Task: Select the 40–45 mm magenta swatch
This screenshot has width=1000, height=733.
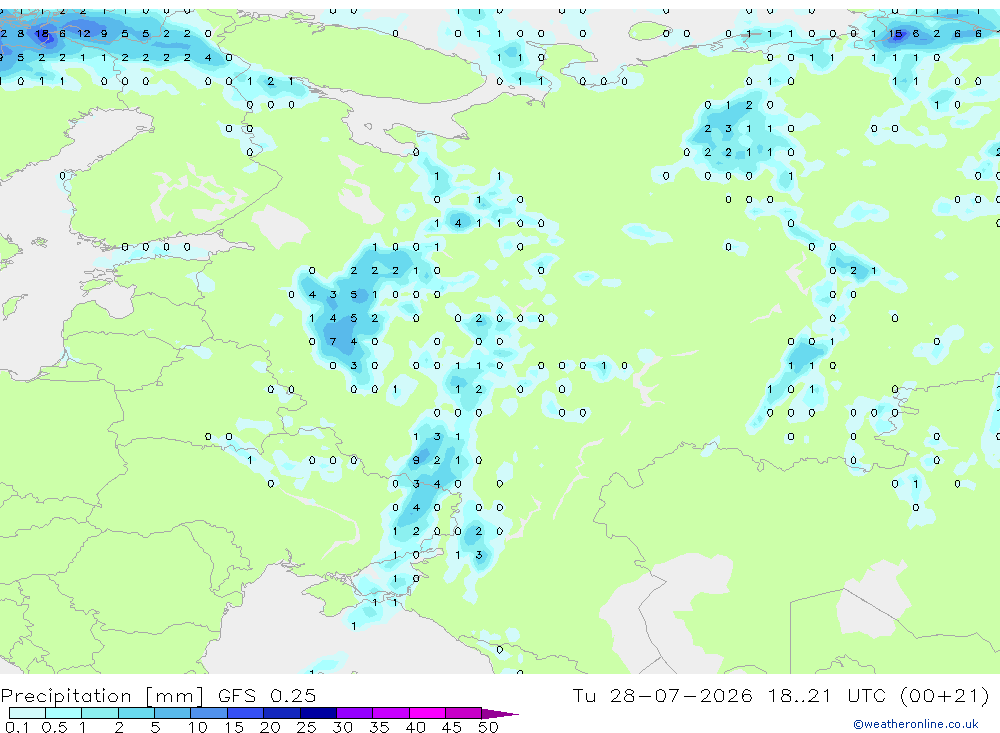Action: click(x=427, y=713)
